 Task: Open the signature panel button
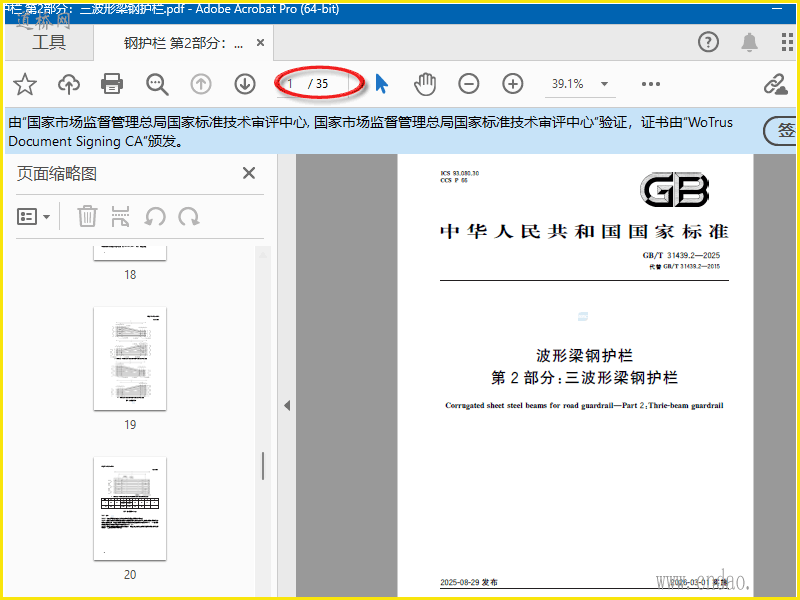tap(781, 131)
